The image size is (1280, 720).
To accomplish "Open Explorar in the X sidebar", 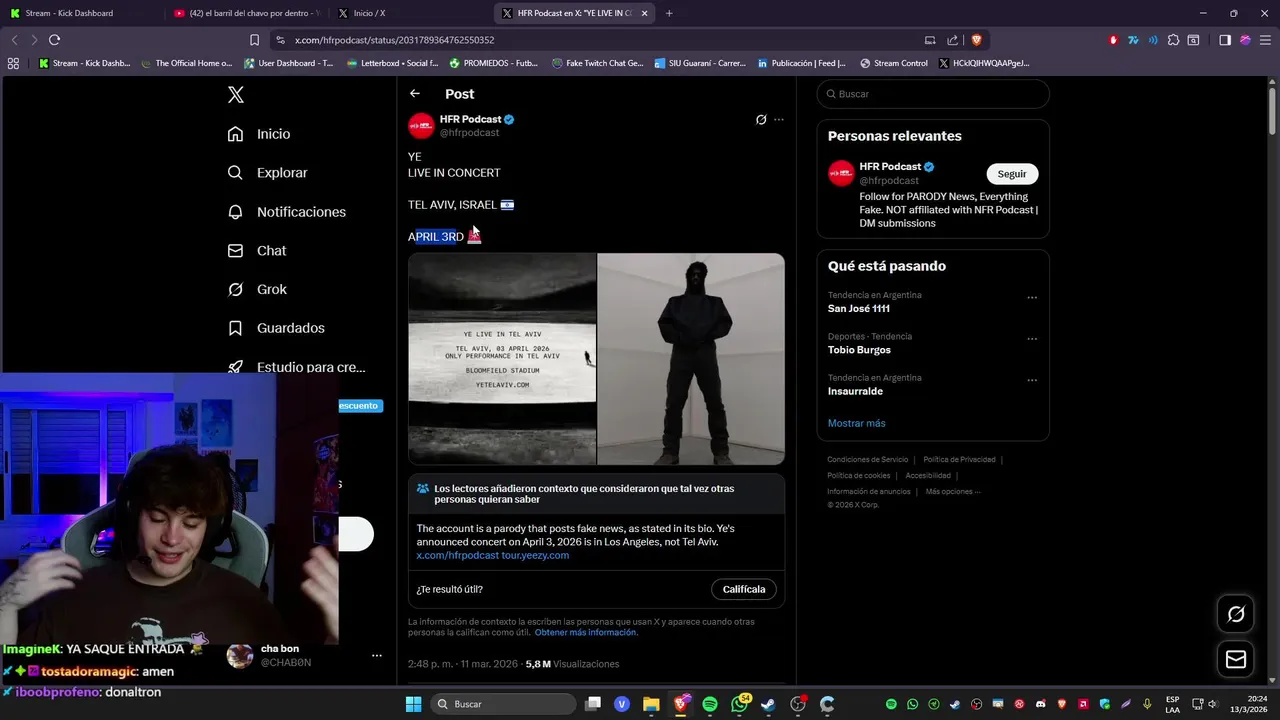I will 267,173.
